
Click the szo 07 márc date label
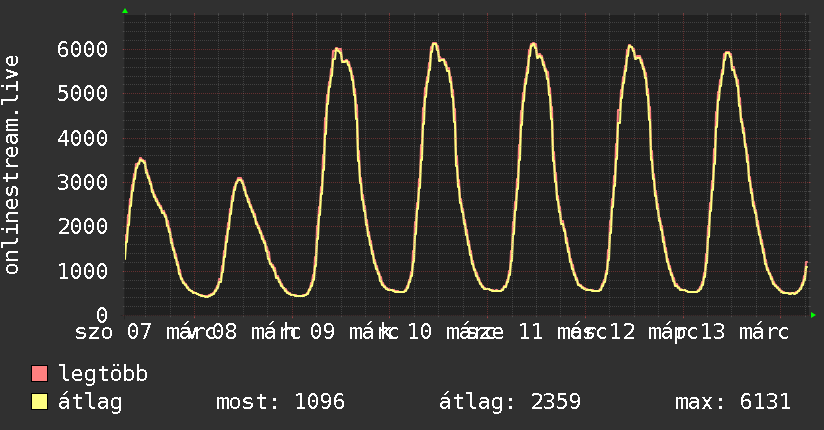(144, 332)
